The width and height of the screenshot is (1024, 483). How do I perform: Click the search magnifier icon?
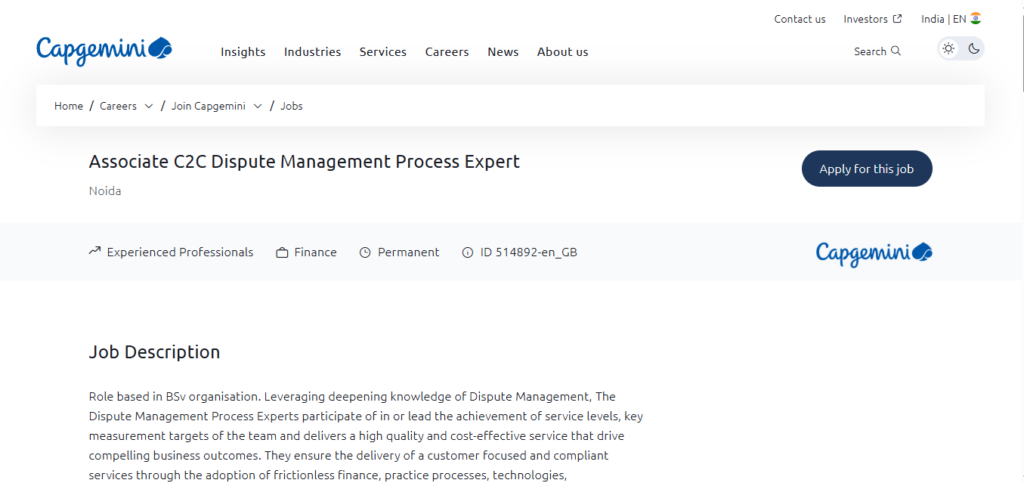(895, 51)
